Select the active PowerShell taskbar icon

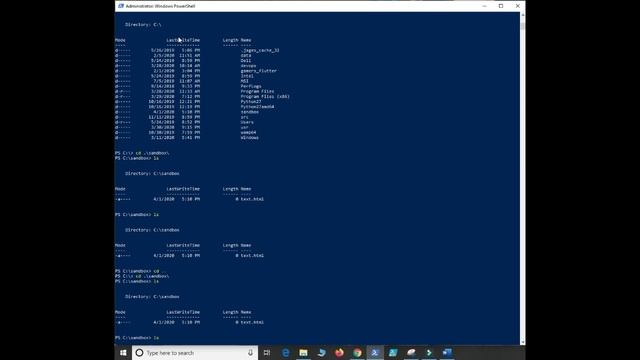[x=375, y=353]
